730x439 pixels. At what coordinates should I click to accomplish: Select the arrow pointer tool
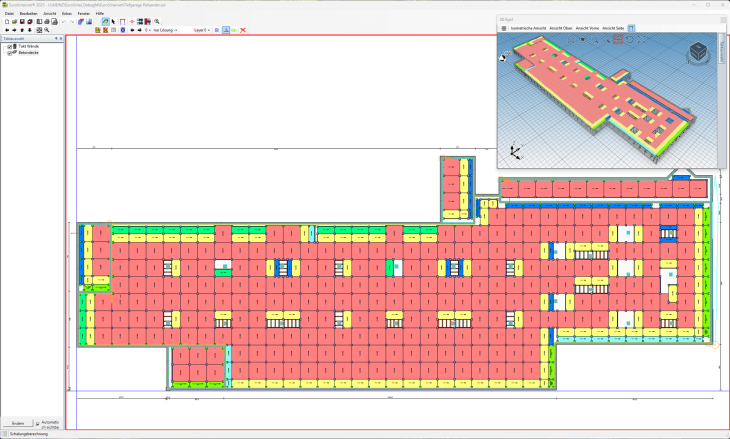coord(113,21)
